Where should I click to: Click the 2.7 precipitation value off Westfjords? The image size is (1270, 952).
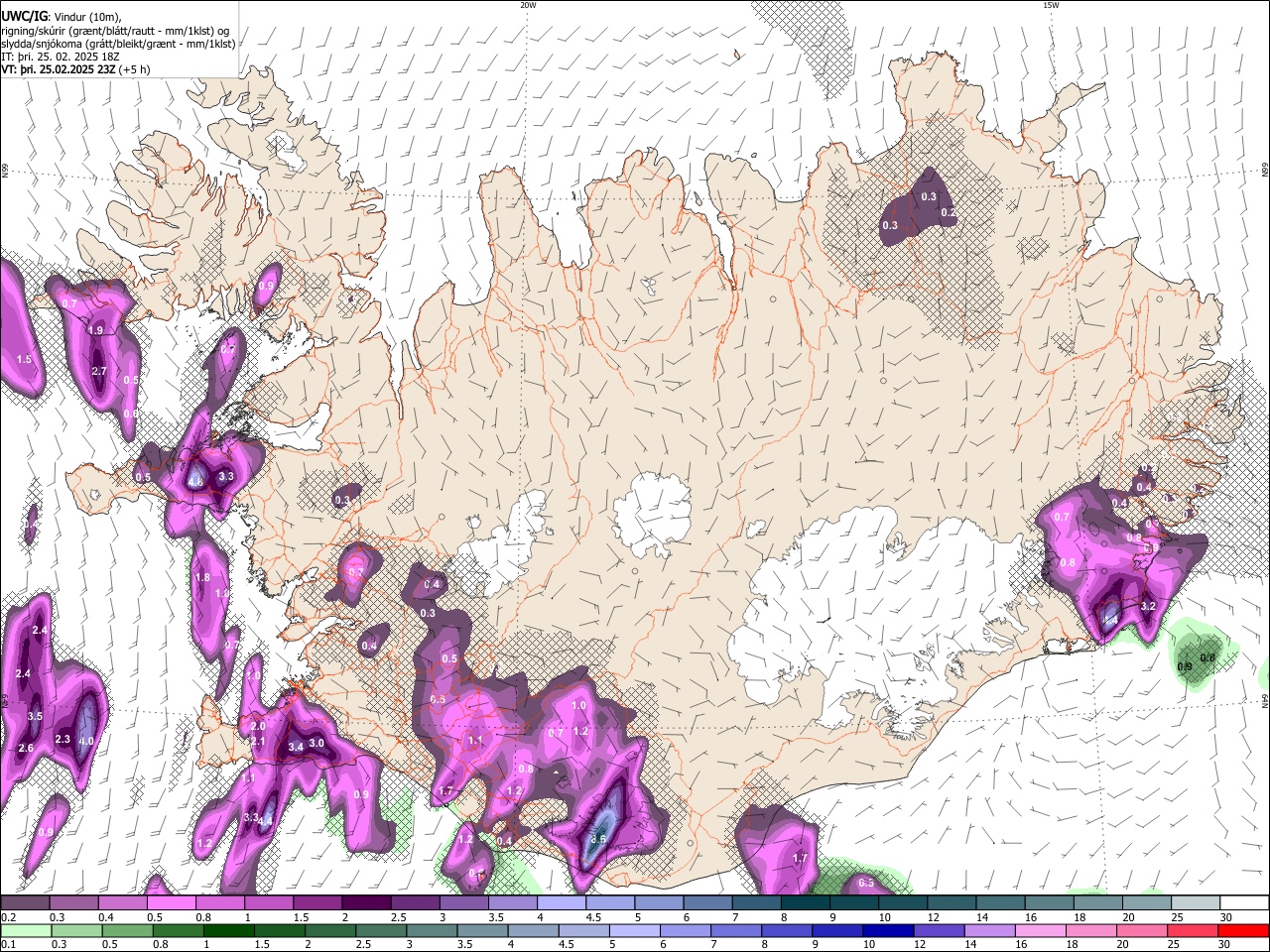click(x=99, y=371)
